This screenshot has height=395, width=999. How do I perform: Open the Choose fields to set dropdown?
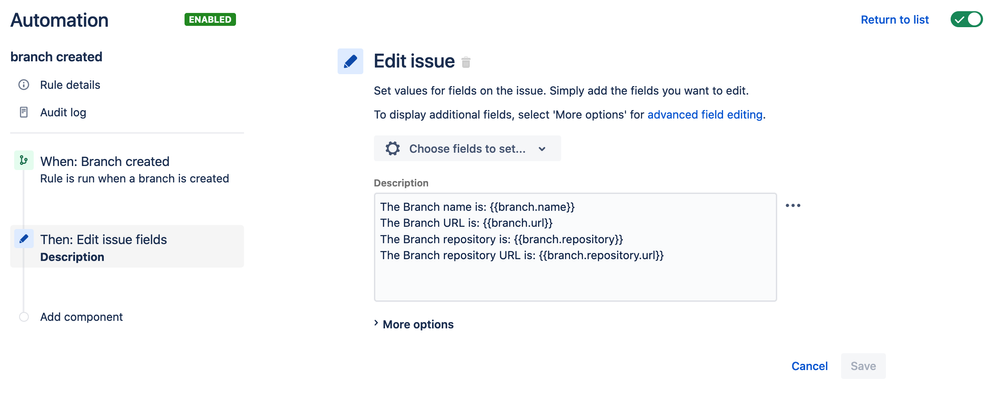[x=467, y=148]
